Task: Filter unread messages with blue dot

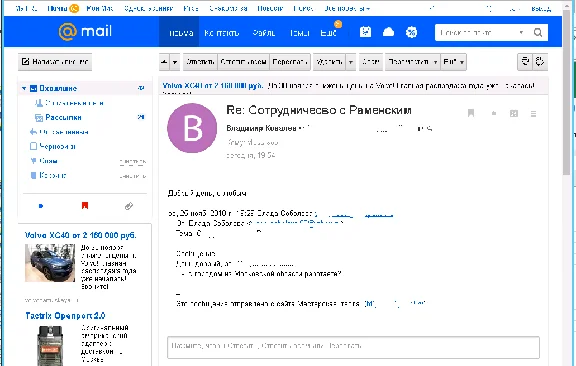Action: pyautogui.click(x=41, y=206)
